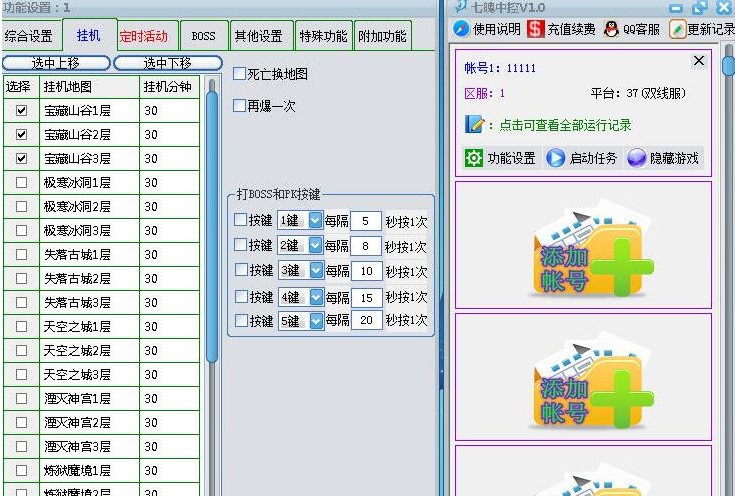735x496 pixels.
Task: Select the 天空之城1层 map name cell
Action: 90,327
